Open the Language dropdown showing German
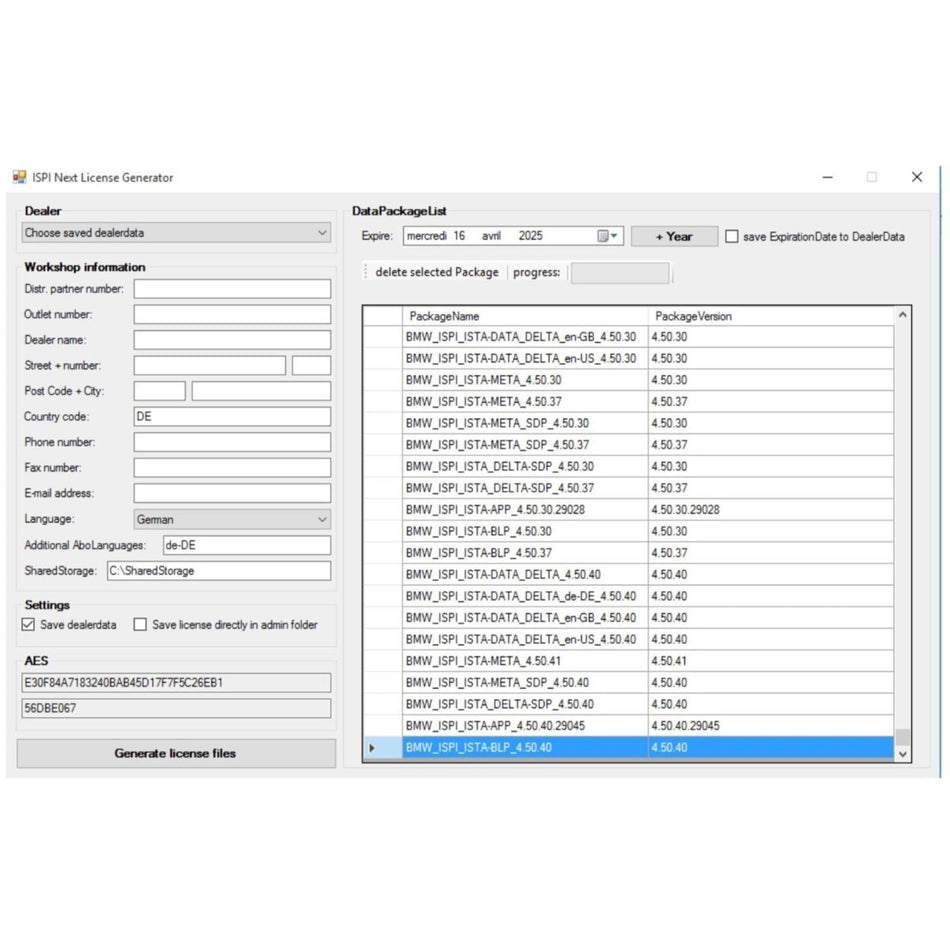Image resolution: width=950 pixels, height=950 pixels. click(322, 519)
